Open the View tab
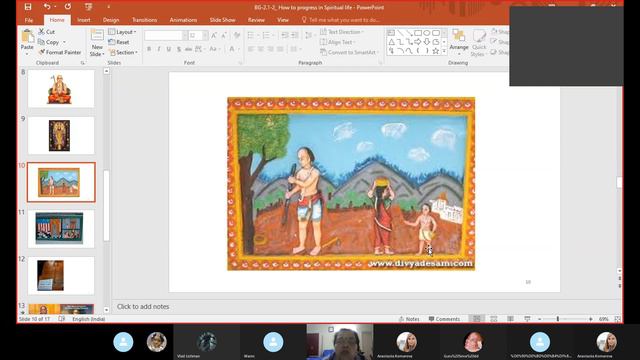This screenshot has width=640, height=360. click(283, 20)
